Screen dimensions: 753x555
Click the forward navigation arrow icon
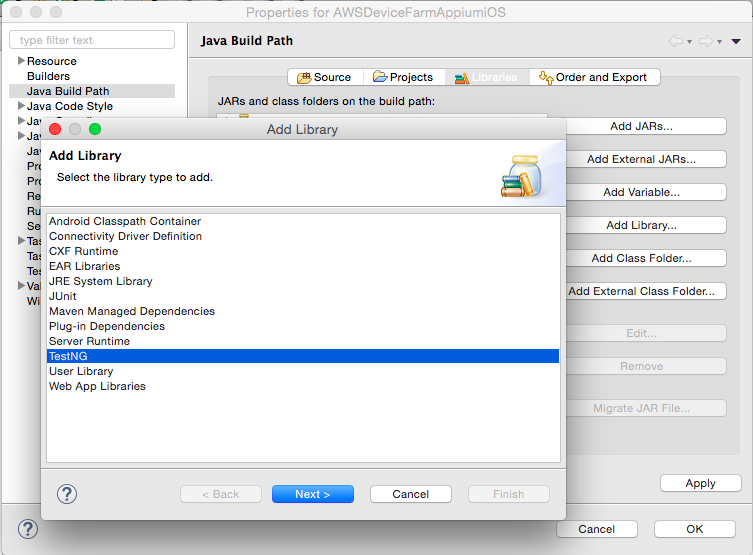[x=705, y=41]
